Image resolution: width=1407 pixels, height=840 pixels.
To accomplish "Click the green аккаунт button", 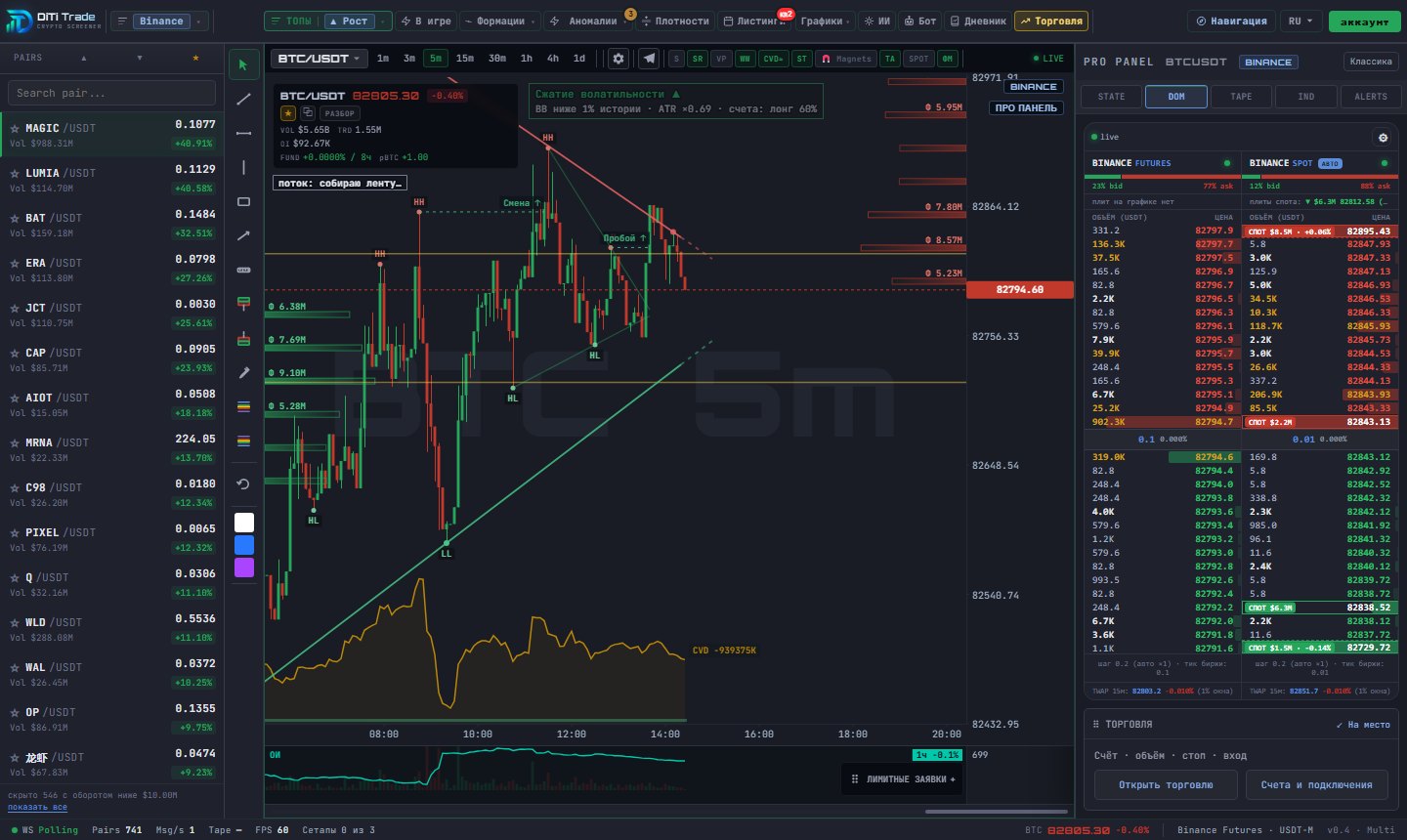I will tap(1364, 21).
